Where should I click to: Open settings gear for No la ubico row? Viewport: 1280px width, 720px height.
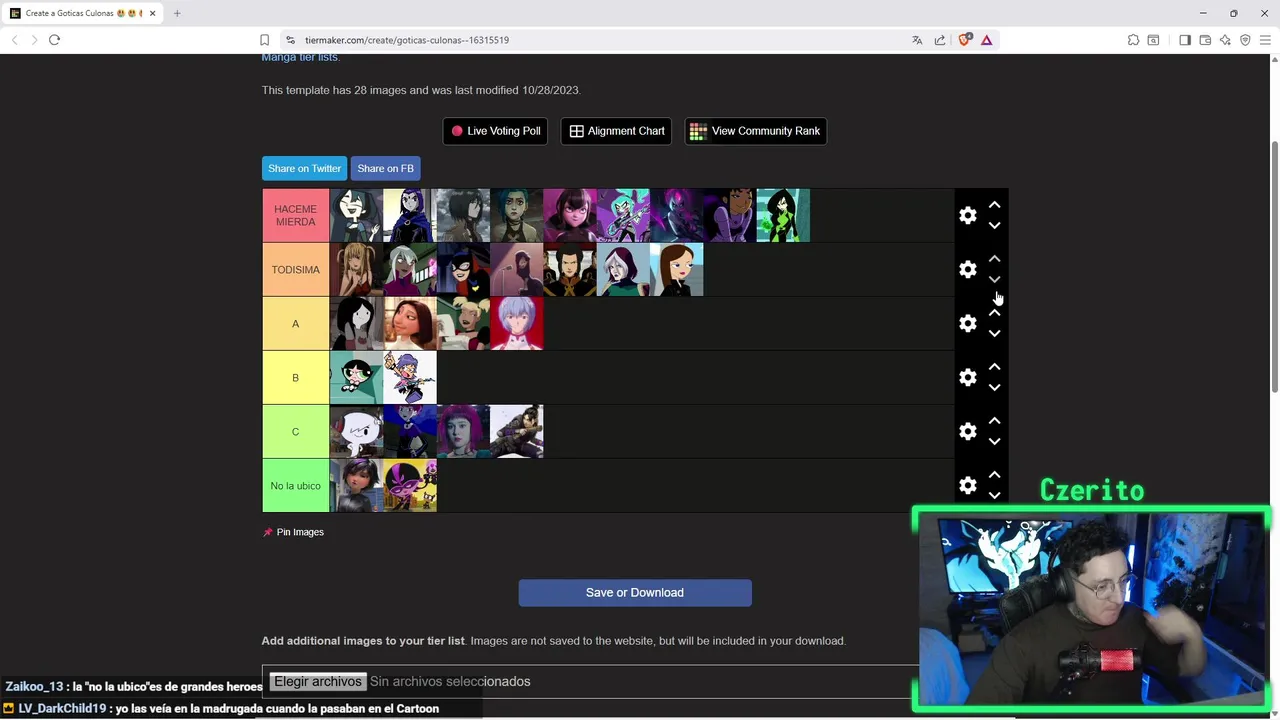967,485
